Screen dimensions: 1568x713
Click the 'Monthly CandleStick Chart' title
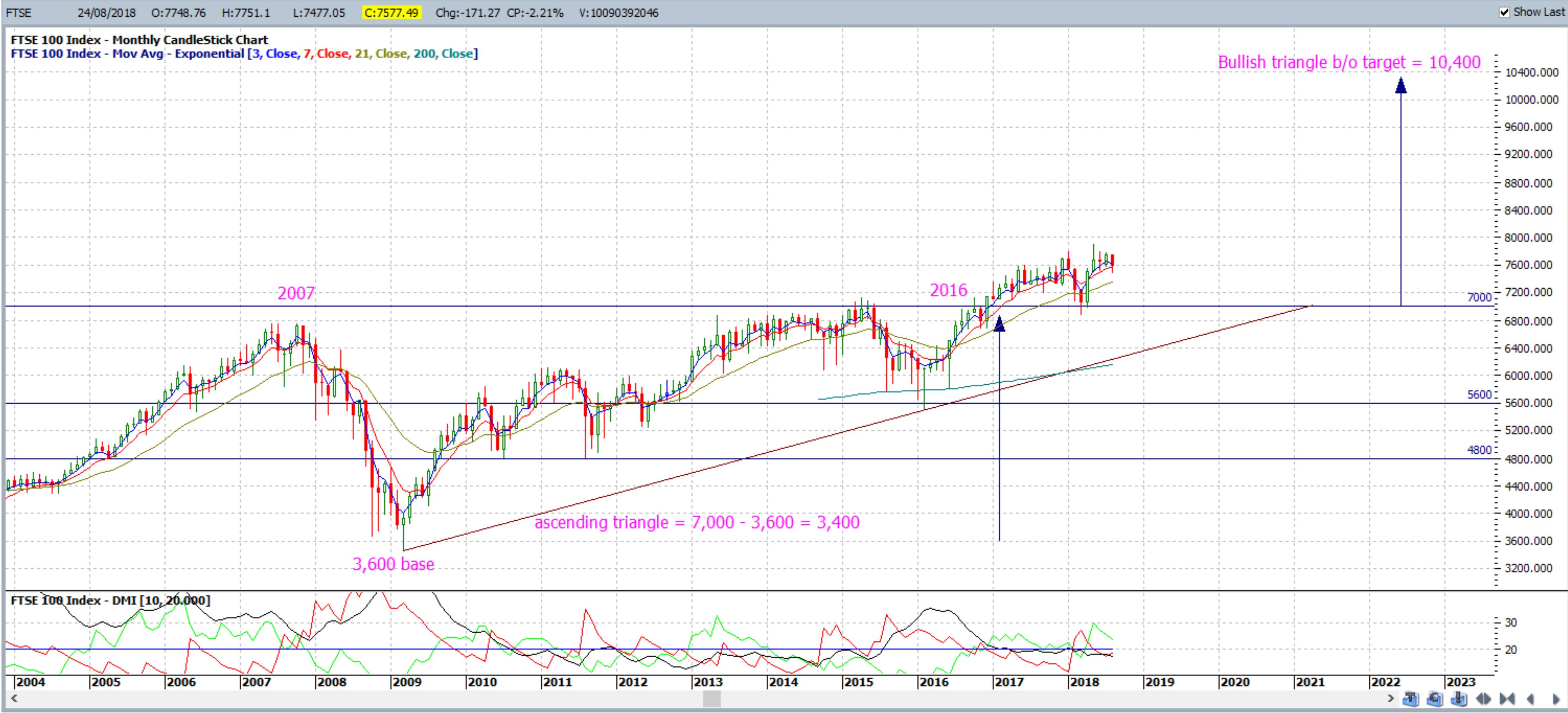coord(190,40)
